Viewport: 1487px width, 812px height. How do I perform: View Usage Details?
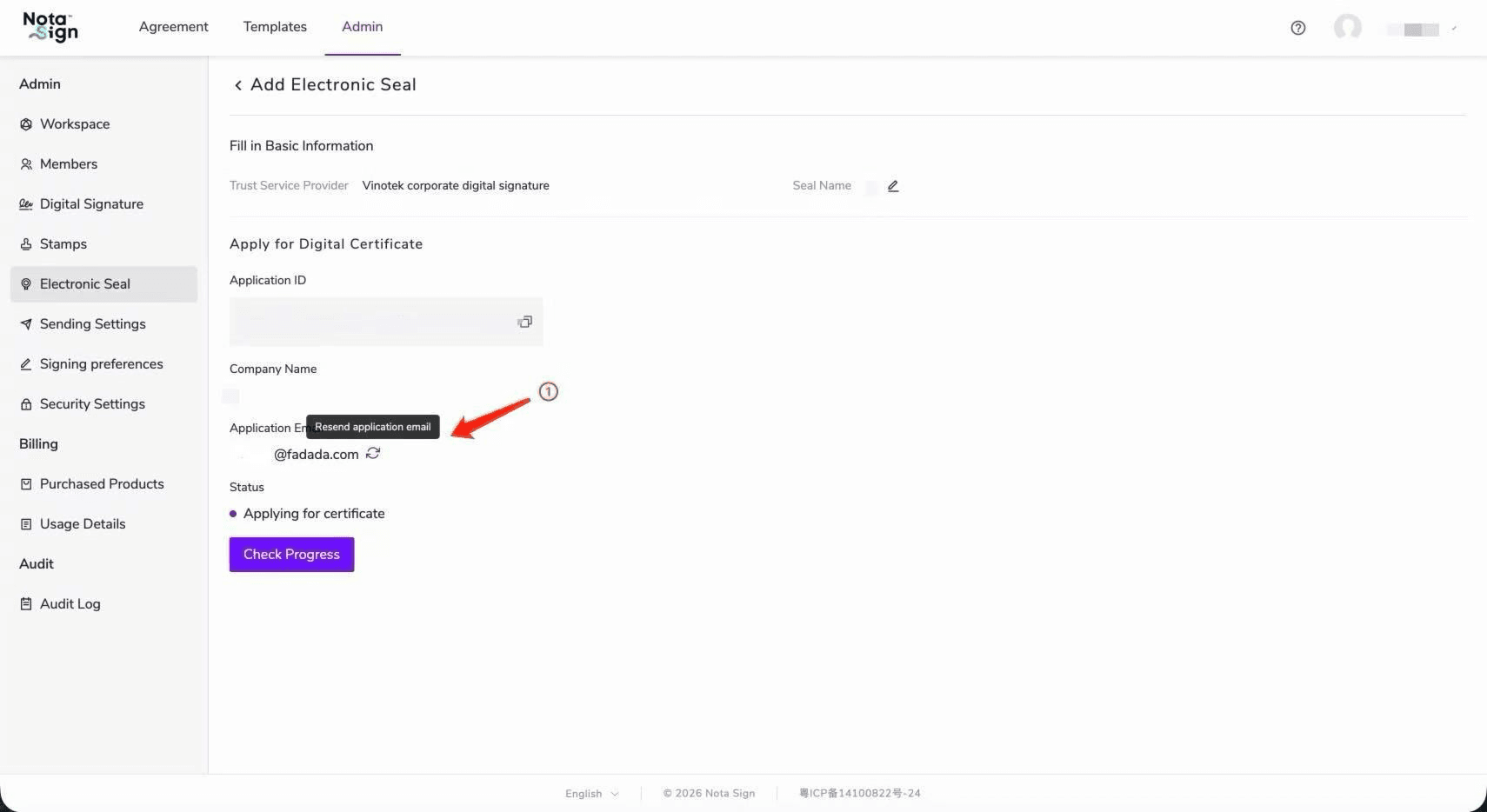pos(103,524)
